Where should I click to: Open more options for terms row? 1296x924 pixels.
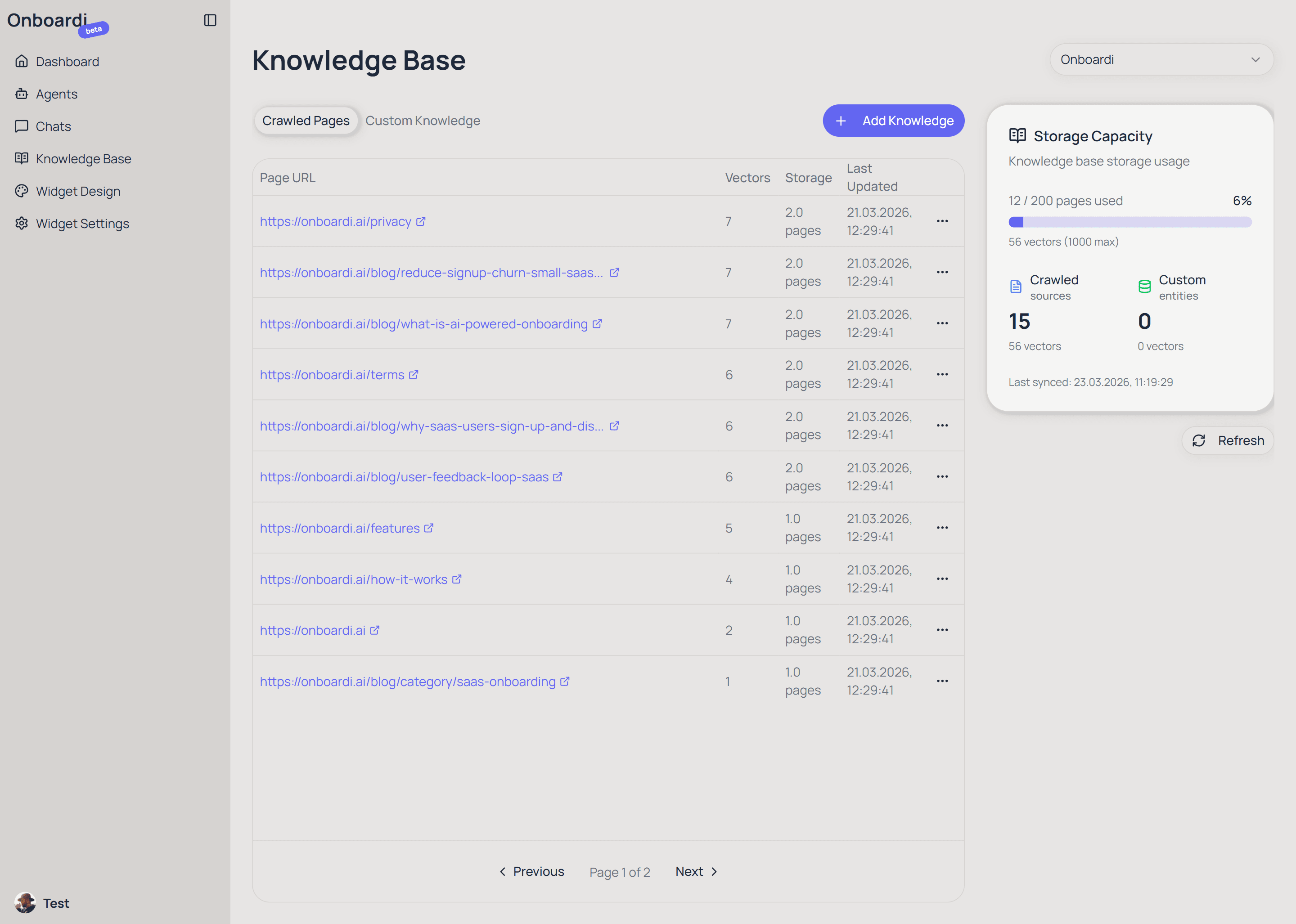(943, 374)
